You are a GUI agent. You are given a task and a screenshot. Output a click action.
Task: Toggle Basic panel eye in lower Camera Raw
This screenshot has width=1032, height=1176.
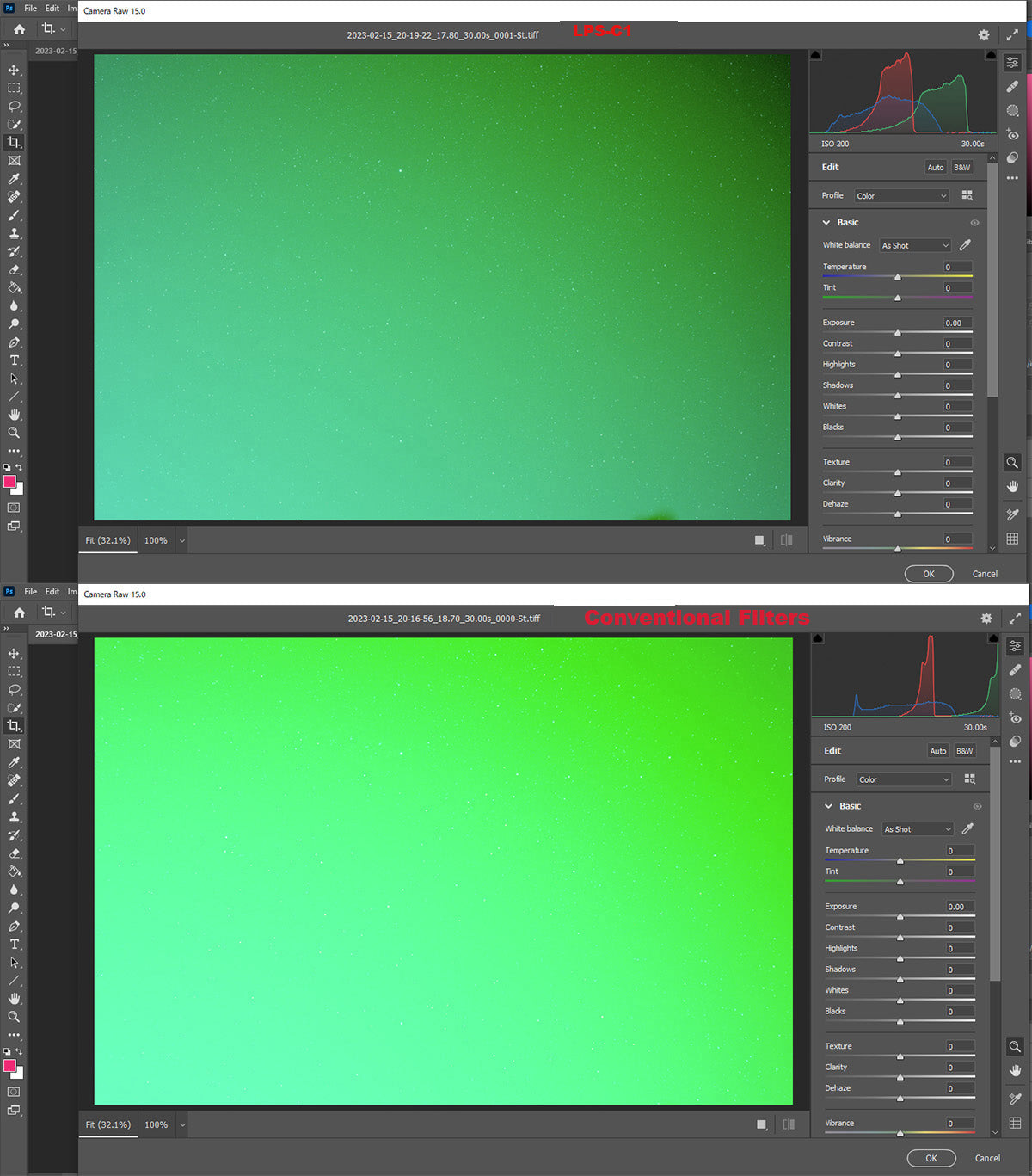(x=977, y=807)
